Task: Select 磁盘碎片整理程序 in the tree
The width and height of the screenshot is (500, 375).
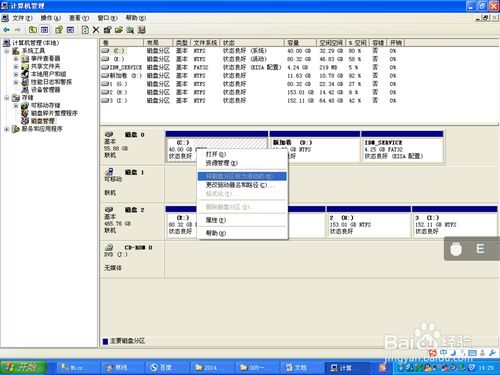Action: (54, 113)
